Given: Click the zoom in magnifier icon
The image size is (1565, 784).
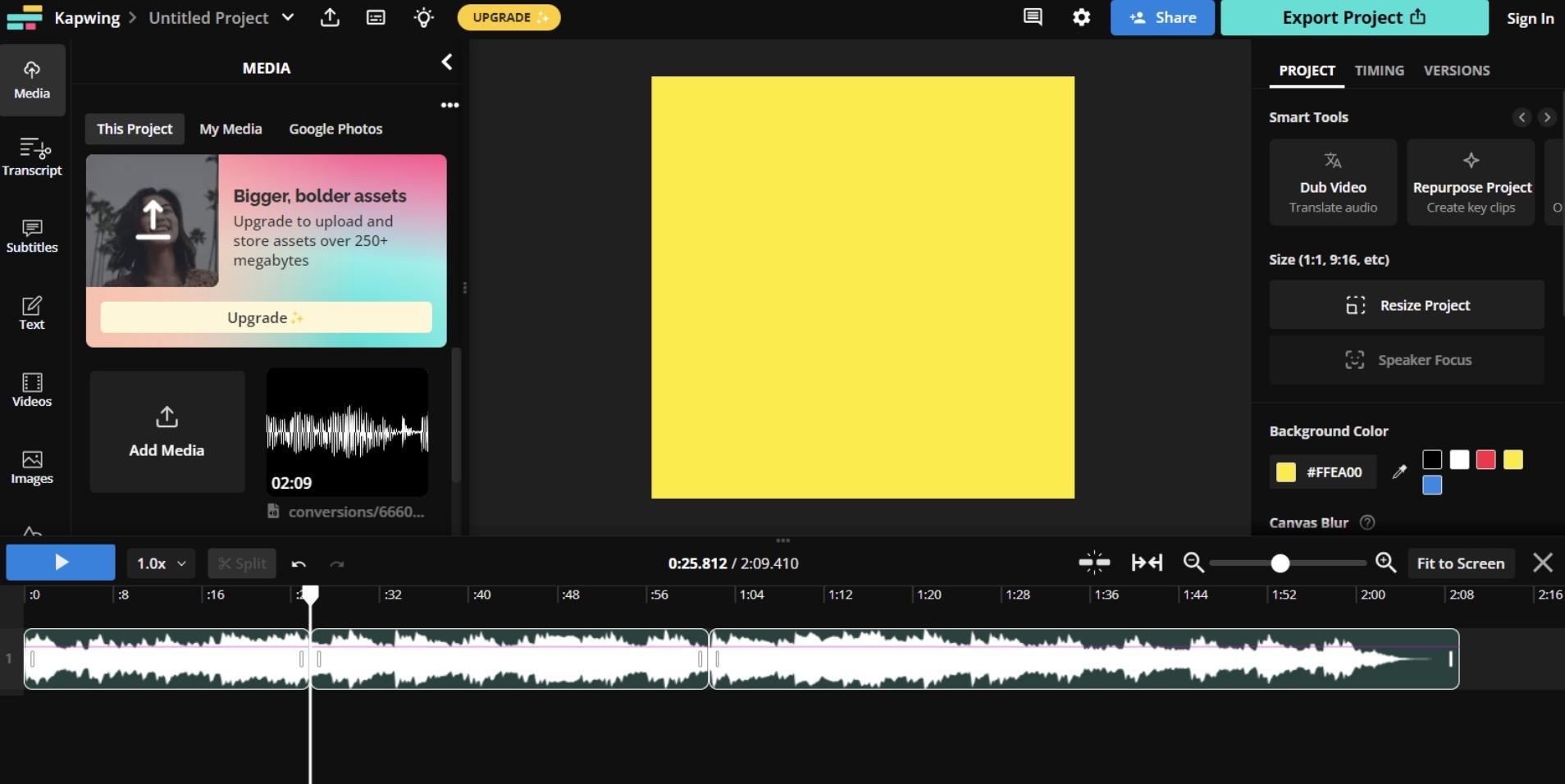Looking at the screenshot, I should [1385, 563].
